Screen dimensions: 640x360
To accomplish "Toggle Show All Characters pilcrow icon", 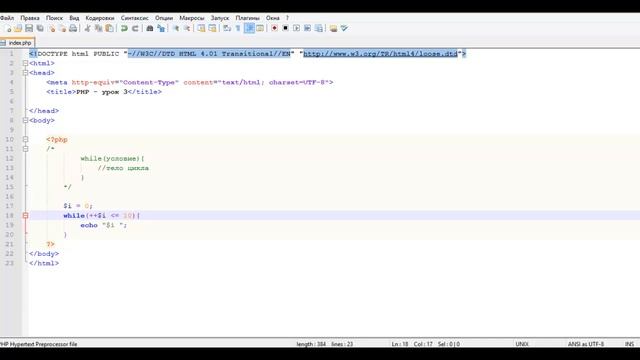I will pos(238,28).
